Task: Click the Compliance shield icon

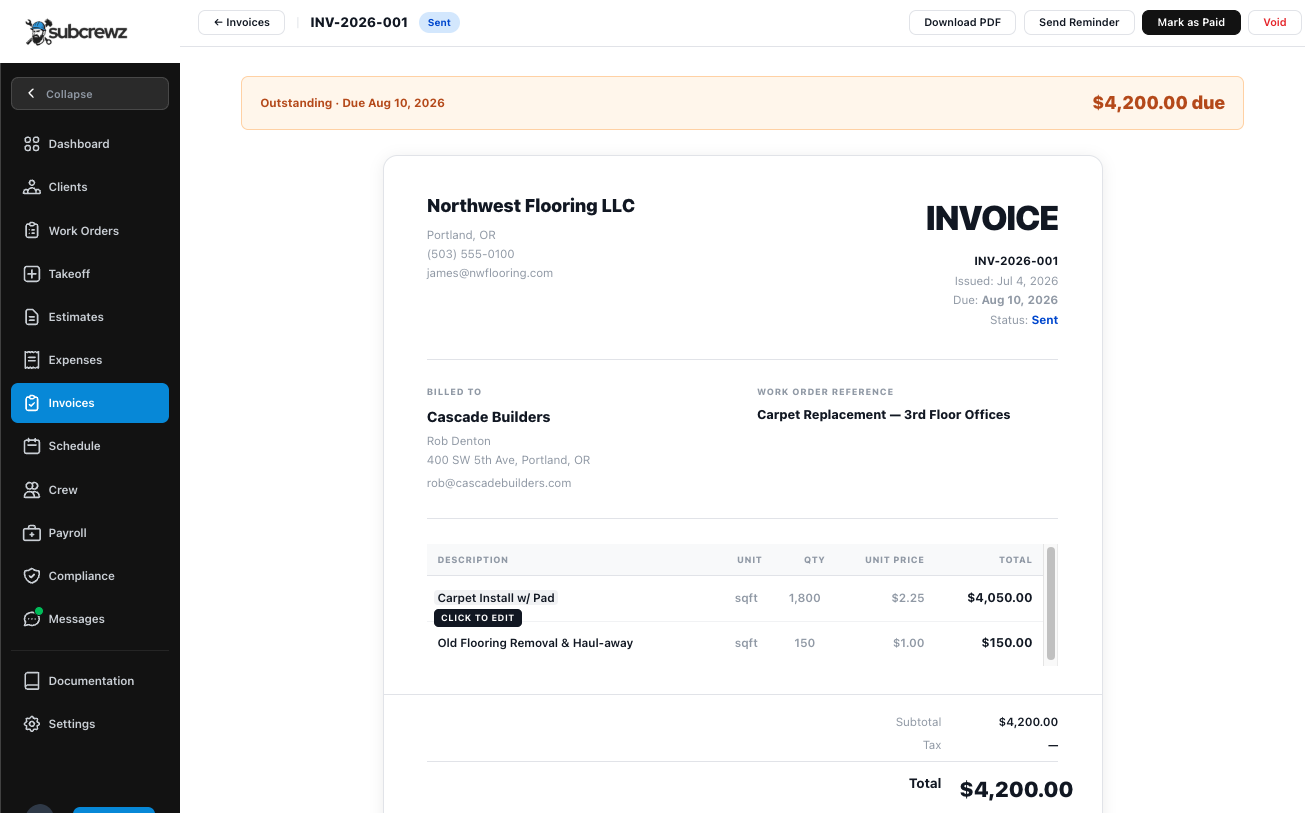Action: [x=32, y=576]
